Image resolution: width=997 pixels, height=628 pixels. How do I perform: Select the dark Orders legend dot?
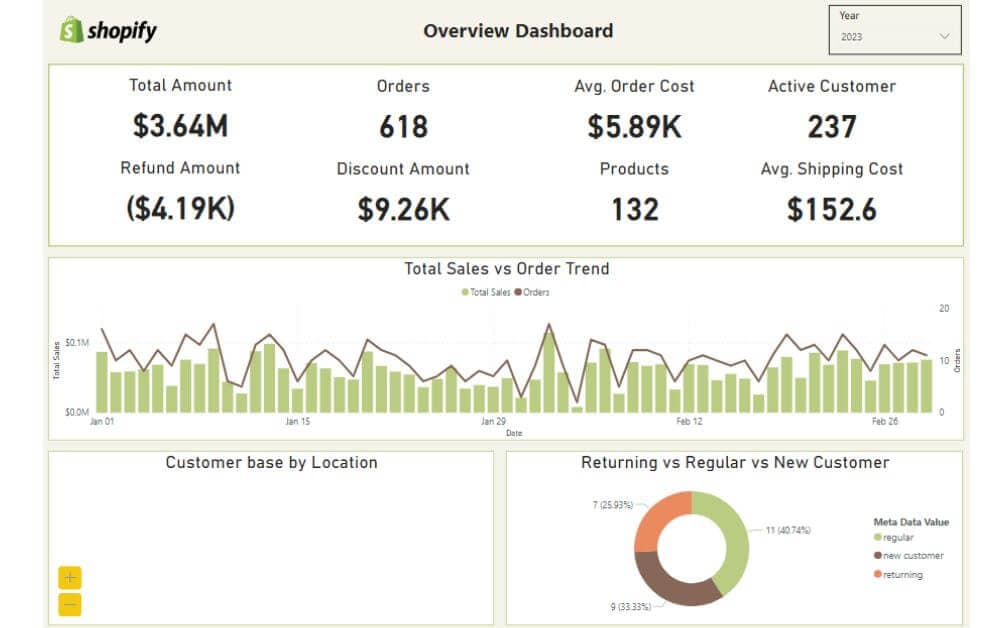point(519,293)
